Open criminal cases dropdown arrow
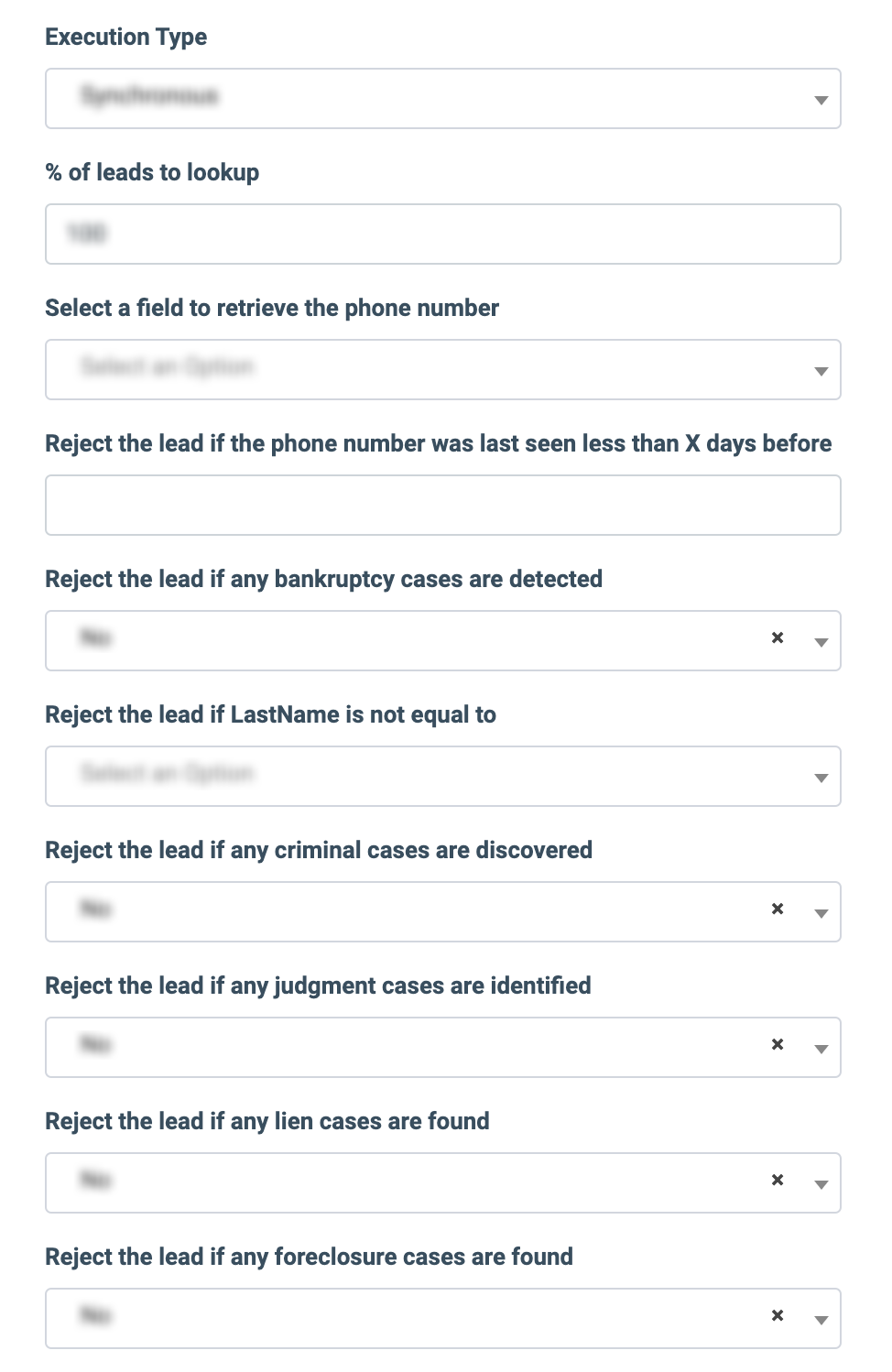This screenshot has height=1372, width=892. pyautogui.click(x=821, y=913)
